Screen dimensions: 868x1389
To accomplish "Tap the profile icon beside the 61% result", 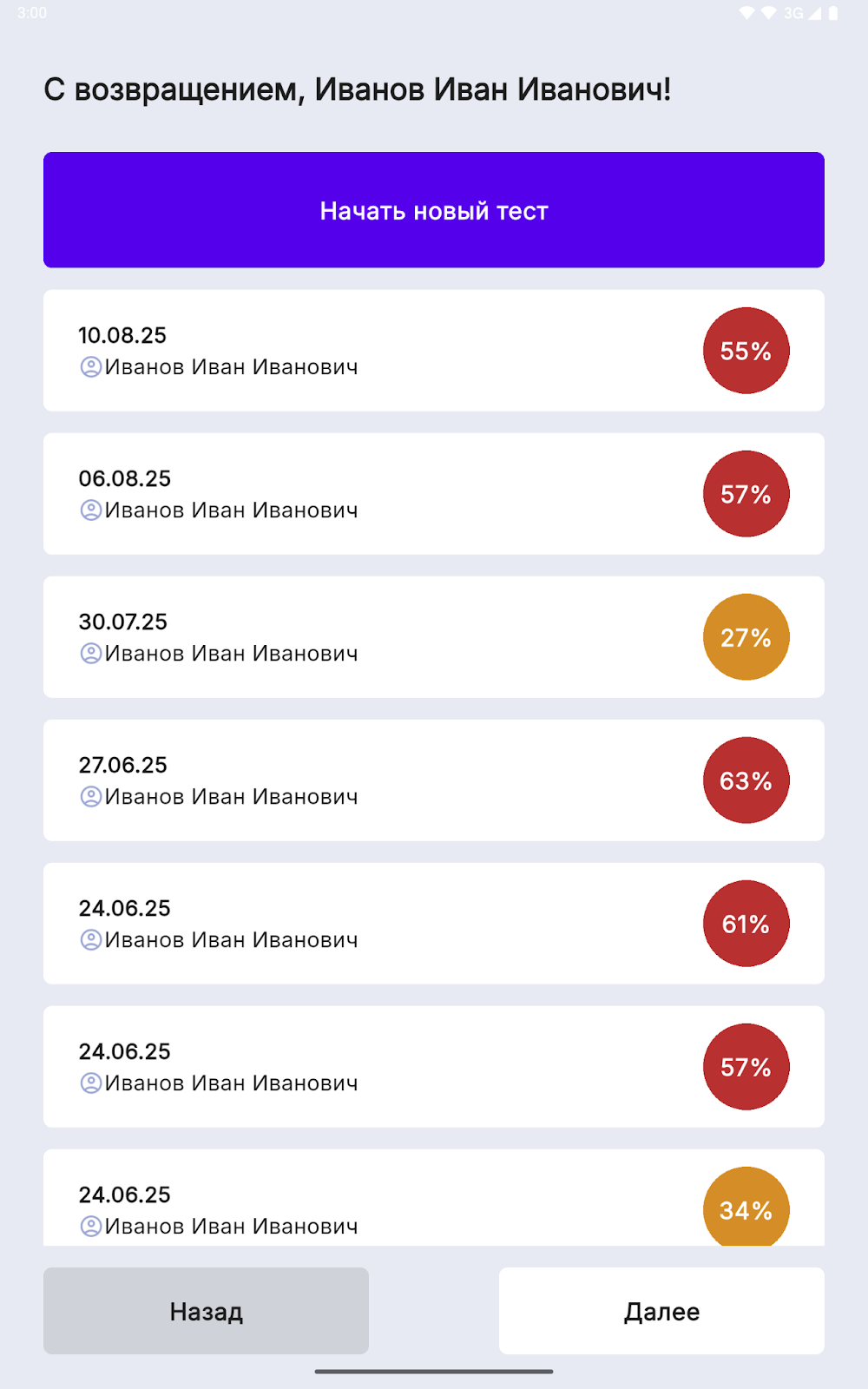I will pos(90,940).
